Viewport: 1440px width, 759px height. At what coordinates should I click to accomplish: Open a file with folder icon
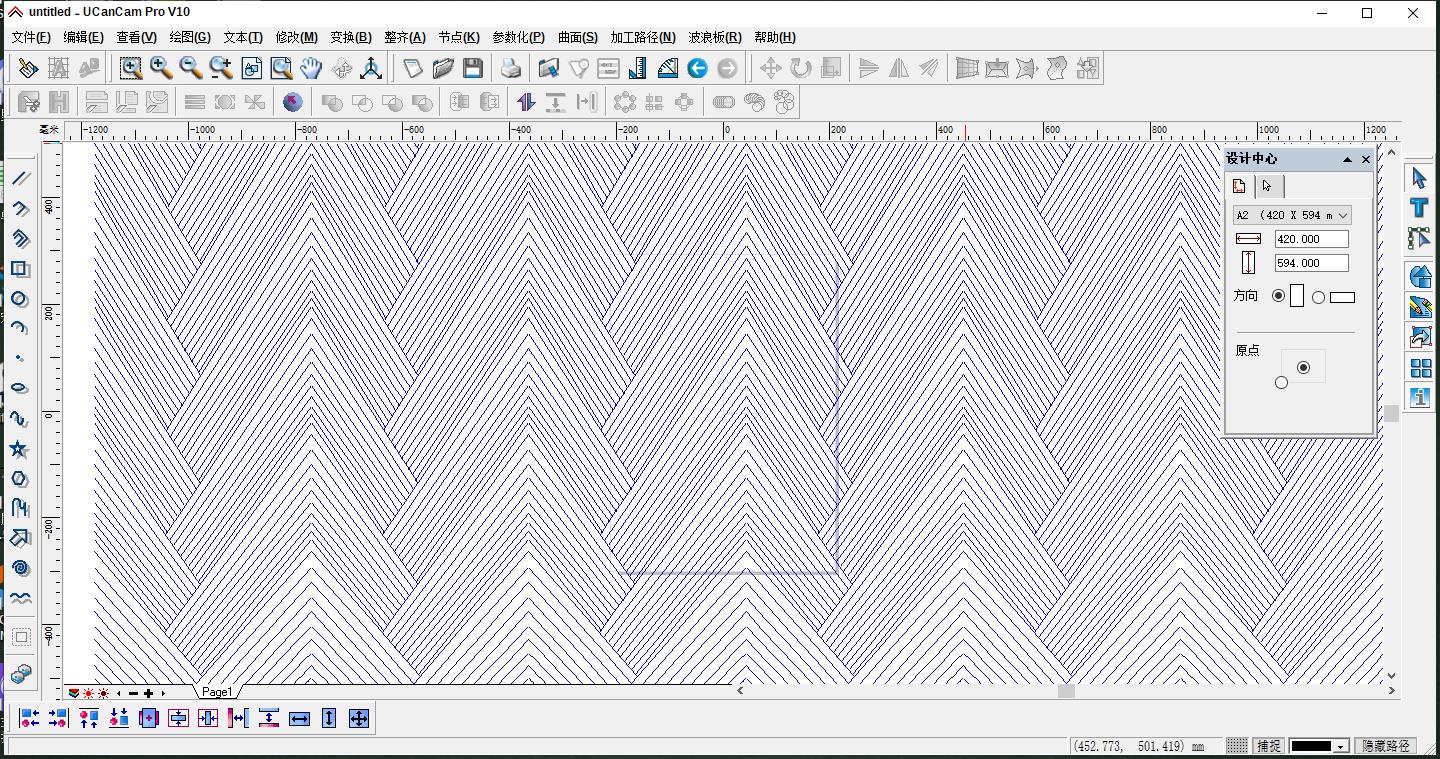pos(443,68)
